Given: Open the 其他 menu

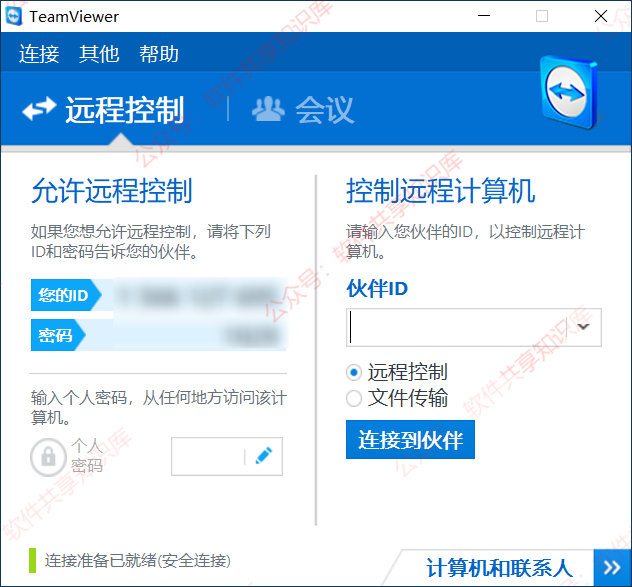Looking at the screenshot, I should click(99, 54).
